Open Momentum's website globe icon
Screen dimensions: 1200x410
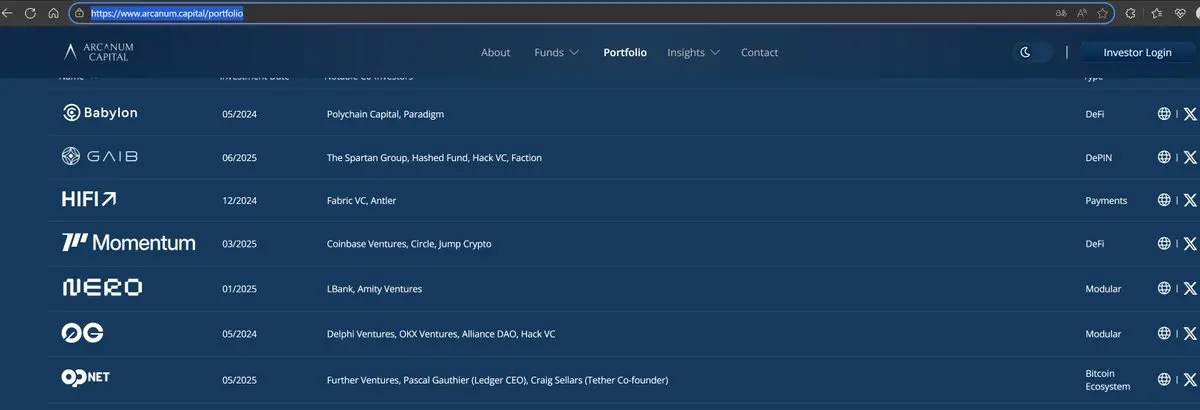[1164, 243]
